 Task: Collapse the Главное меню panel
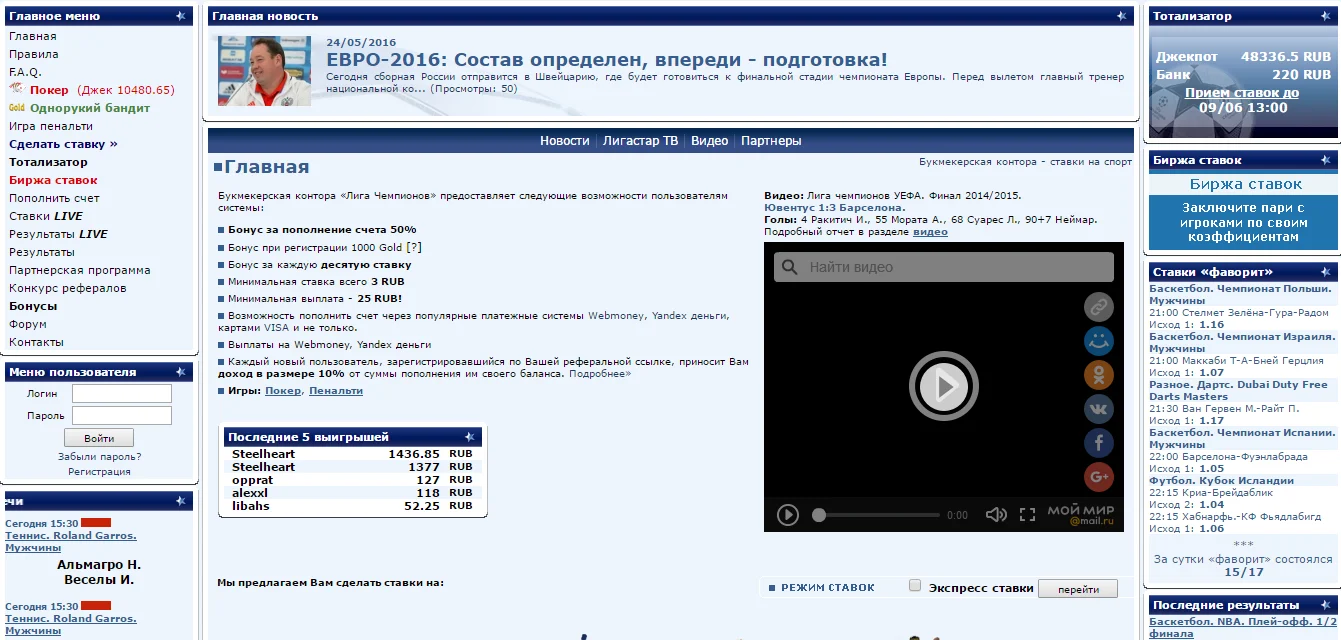click(x=180, y=16)
